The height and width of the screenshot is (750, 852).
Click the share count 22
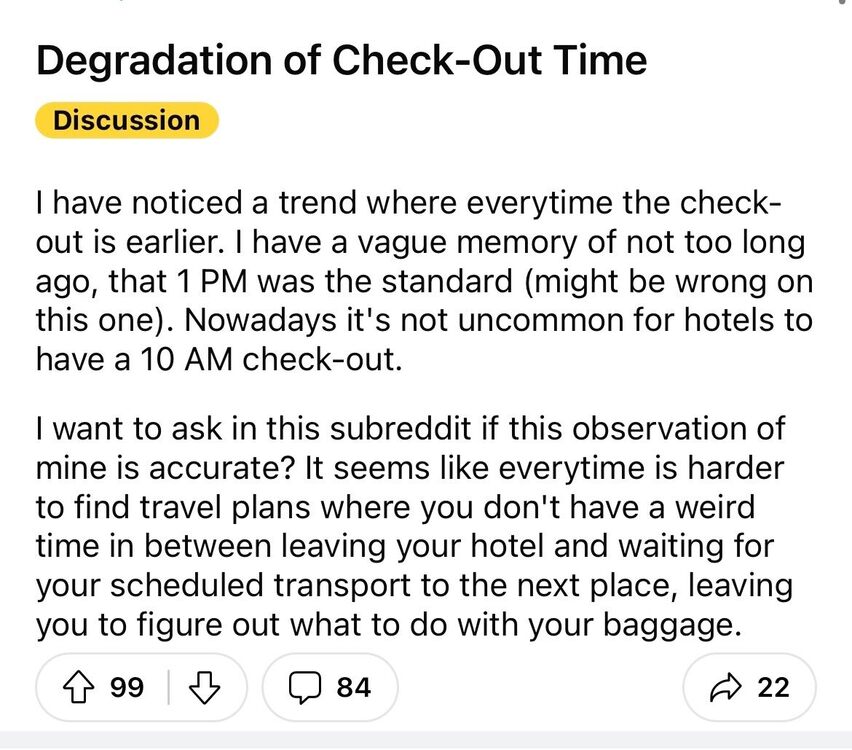[773, 687]
